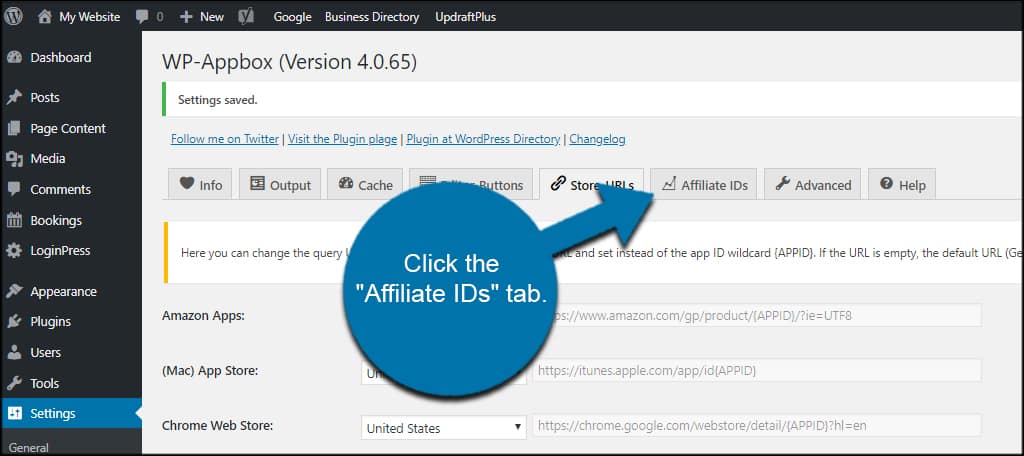Click the Plugins plug icon
This screenshot has width=1024, height=456.
pos(14,321)
